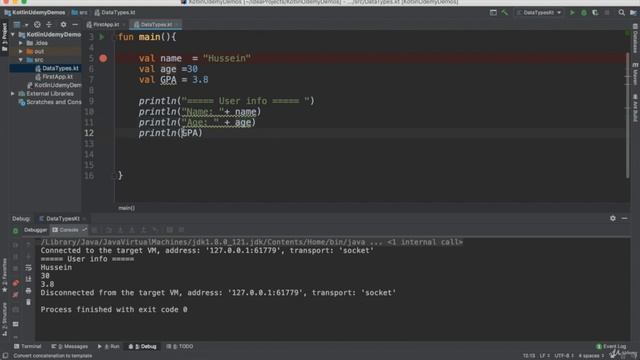
Task: Click the Mute Breakpoints icon in Debug sidebar
Action: [16, 295]
